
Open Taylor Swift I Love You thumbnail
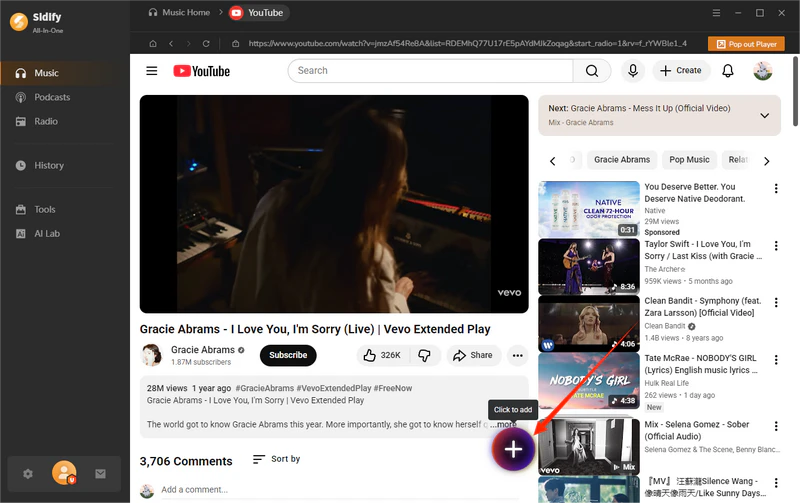click(589, 267)
